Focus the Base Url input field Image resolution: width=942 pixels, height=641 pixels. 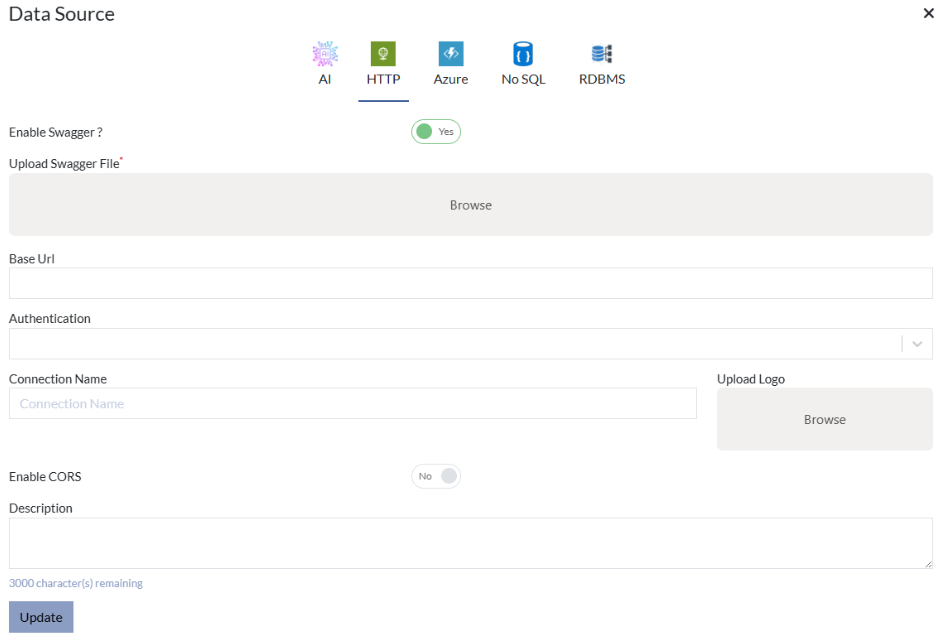(471, 283)
